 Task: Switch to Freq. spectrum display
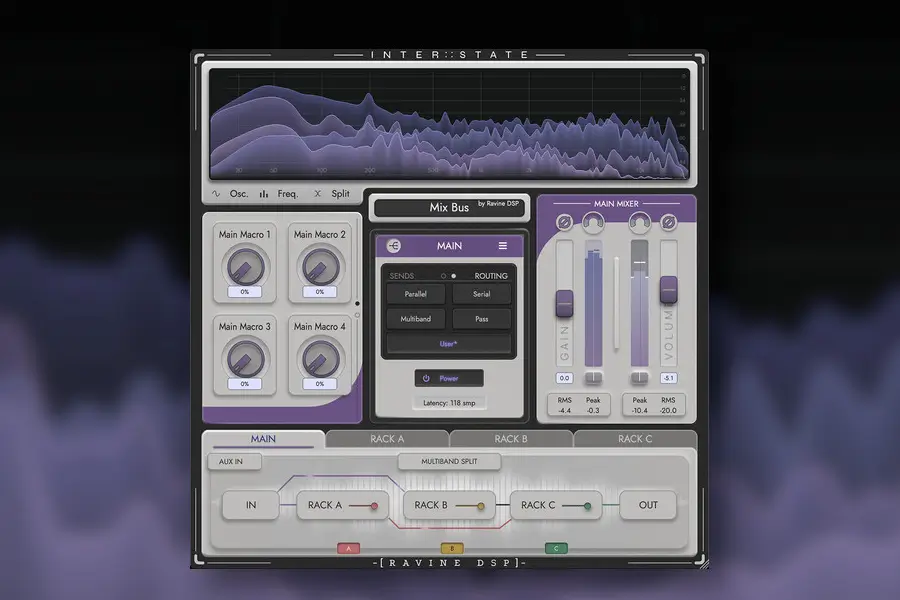(x=278, y=194)
